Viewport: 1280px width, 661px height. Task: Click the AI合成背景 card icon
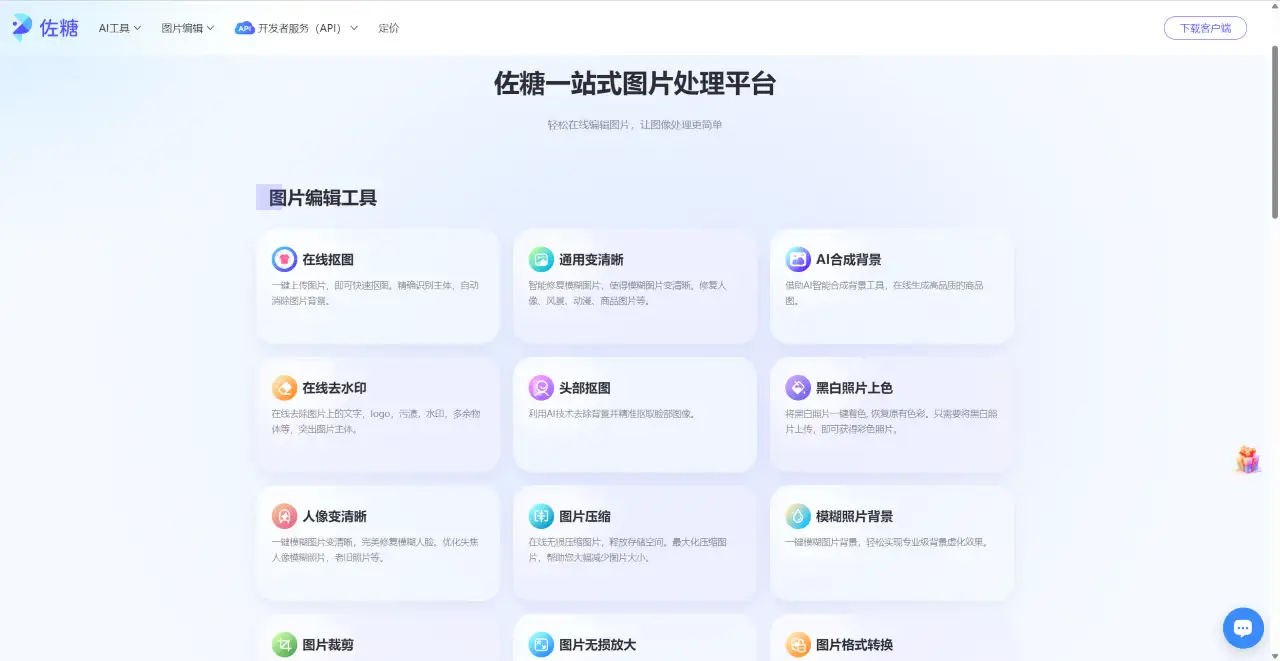click(x=798, y=260)
